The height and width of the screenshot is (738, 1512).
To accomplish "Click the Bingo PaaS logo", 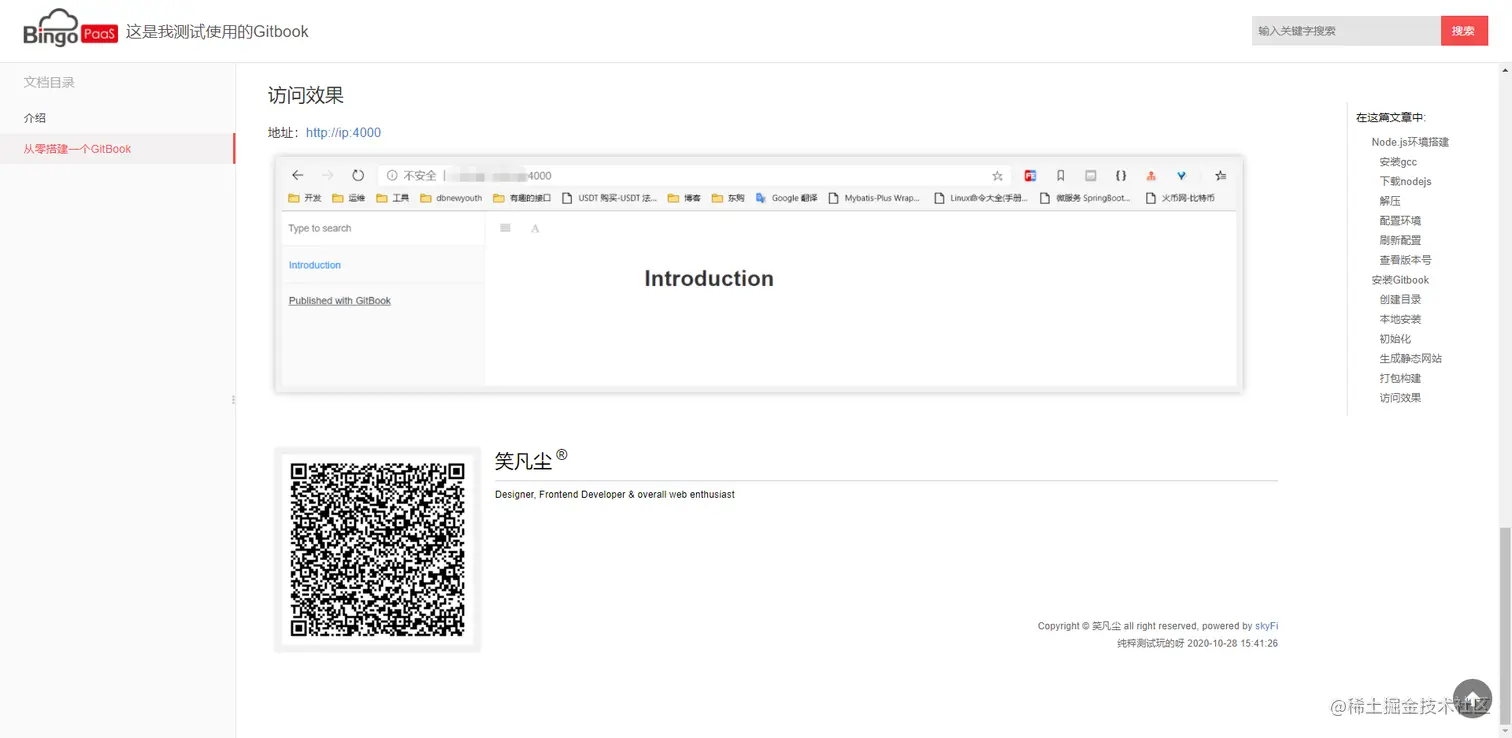I will (x=70, y=28).
